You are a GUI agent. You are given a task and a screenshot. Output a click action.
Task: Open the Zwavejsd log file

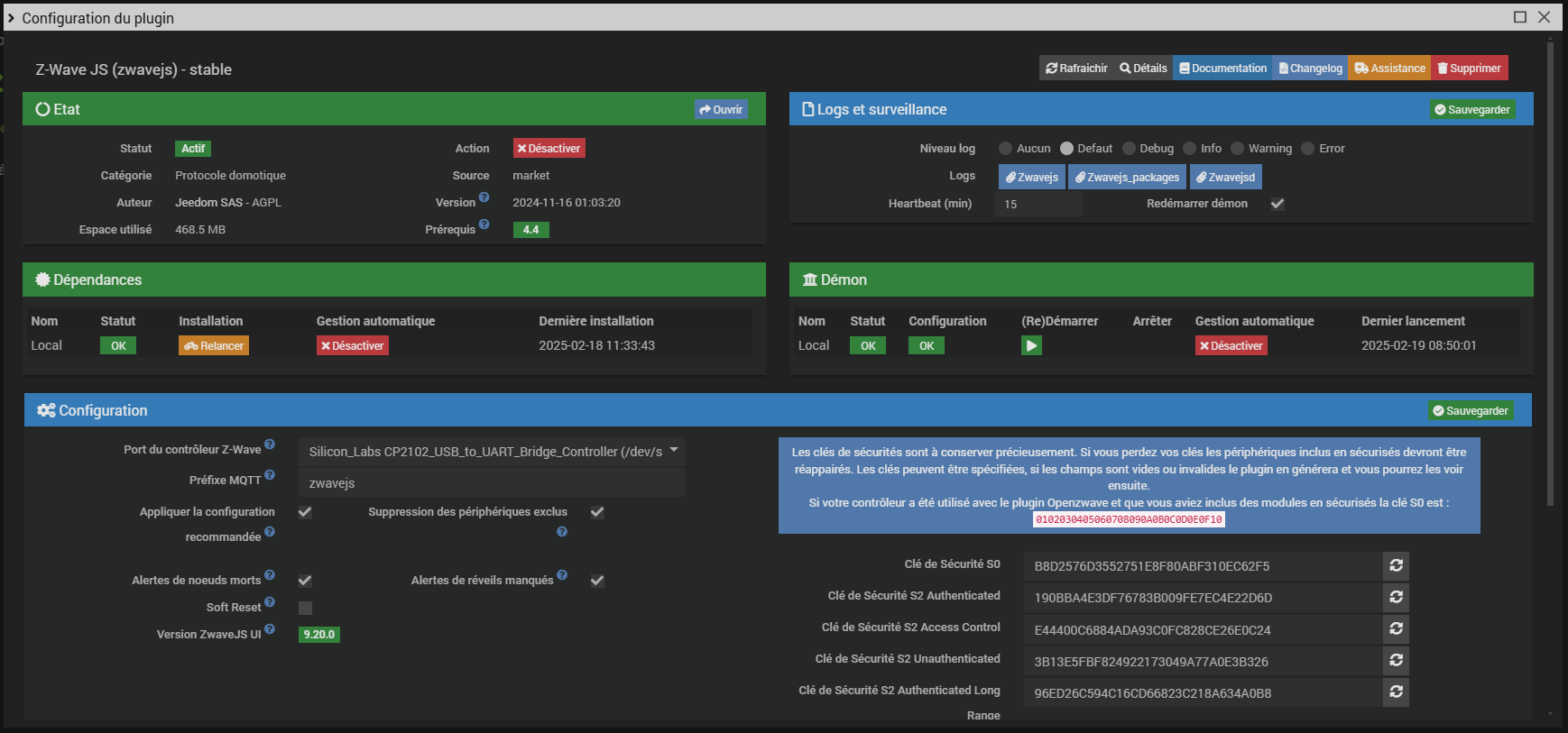(x=1225, y=177)
